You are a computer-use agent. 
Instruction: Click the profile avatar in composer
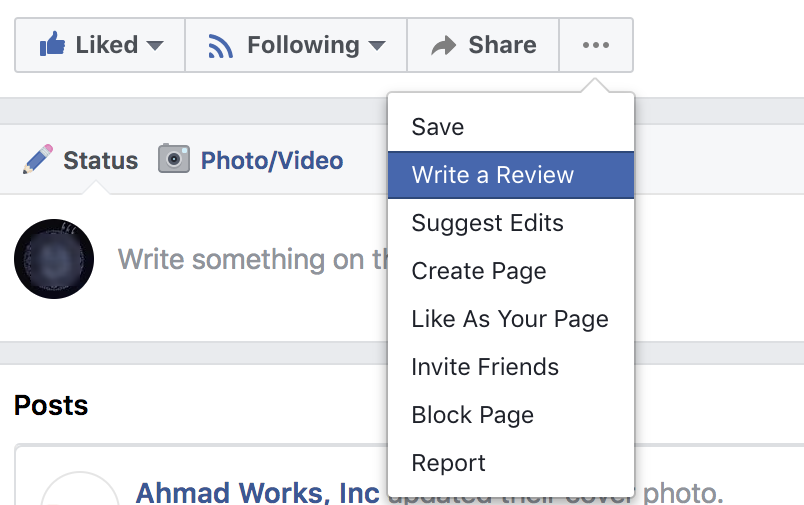tap(54, 259)
